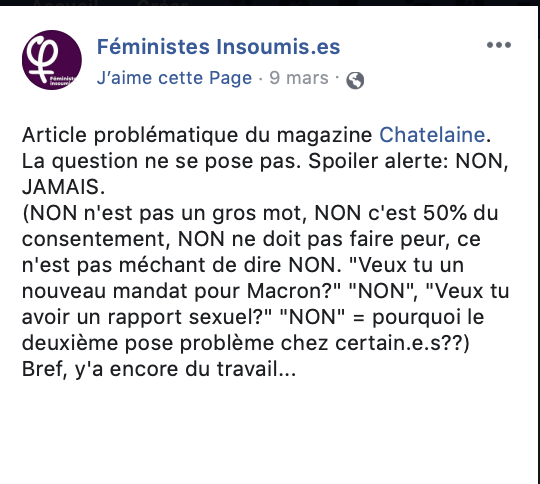Image resolution: width=540 pixels, height=484 pixels.
Task: Click the 50% figure in the post text
Action: pos(445,213)
